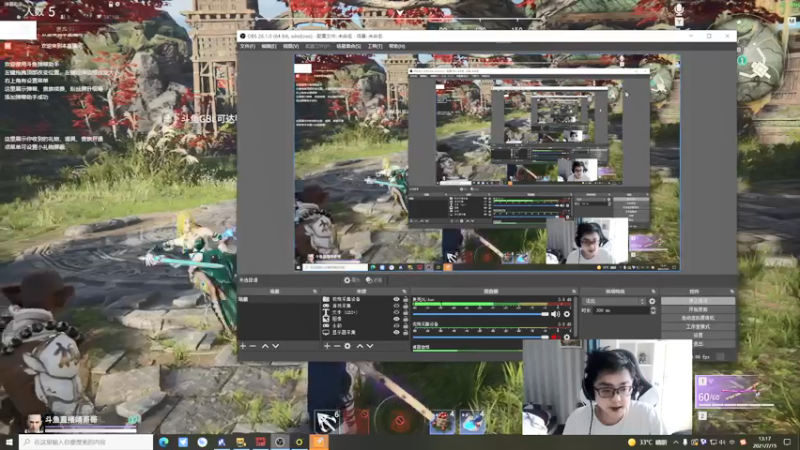Move the scene down in the Scenes panel
This screenshot has height=450, width=800.
click(x=276, y=346)
